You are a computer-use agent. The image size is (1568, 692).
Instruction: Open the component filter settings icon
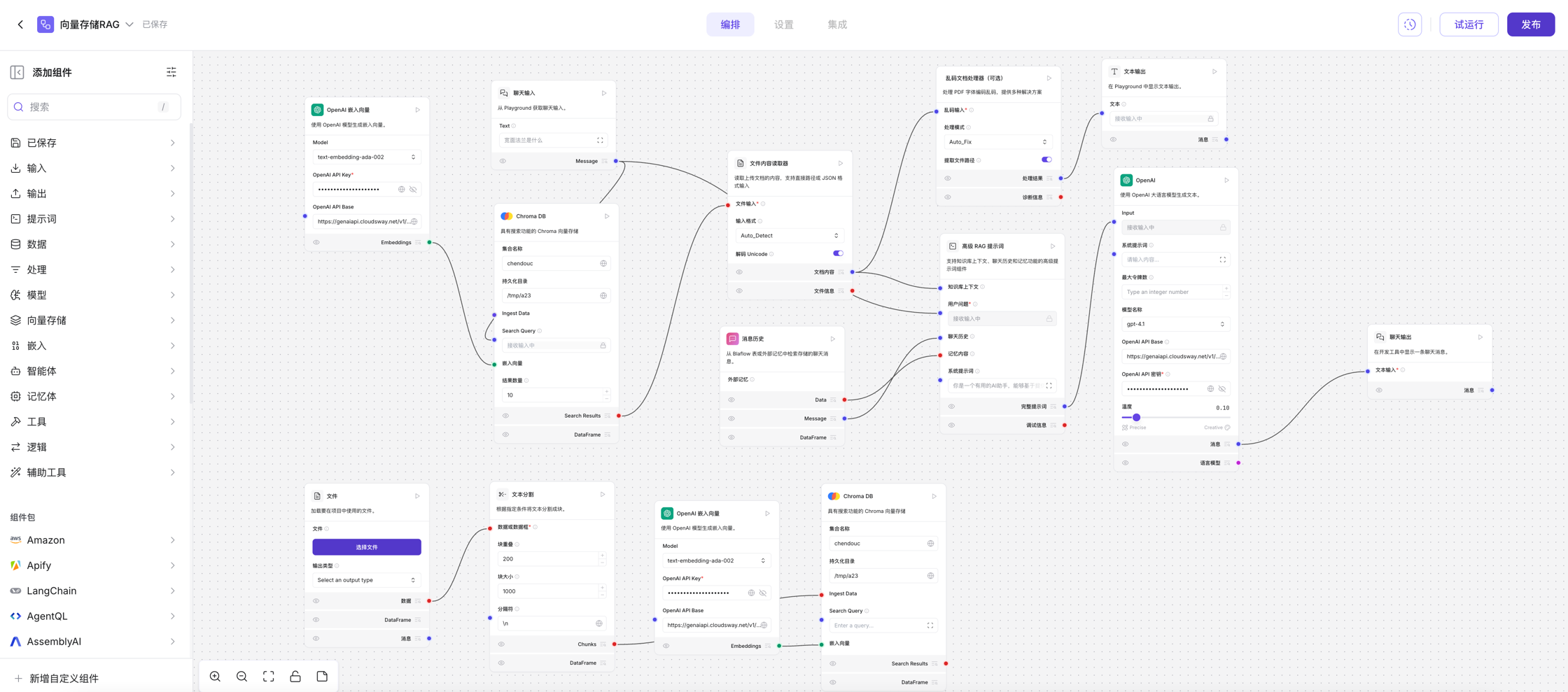click(x=171, y=72)
